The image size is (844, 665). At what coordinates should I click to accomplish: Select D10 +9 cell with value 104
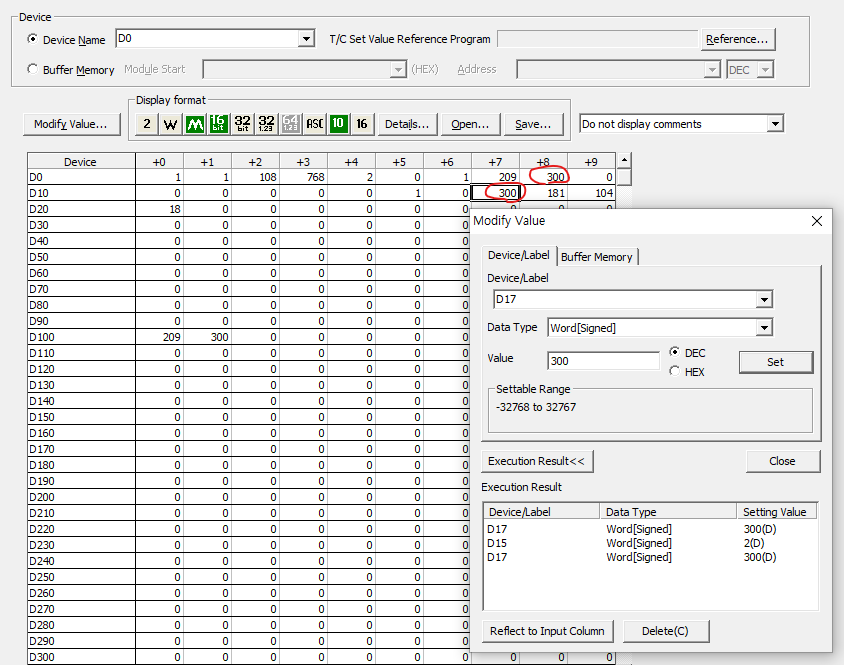point(592,193)
